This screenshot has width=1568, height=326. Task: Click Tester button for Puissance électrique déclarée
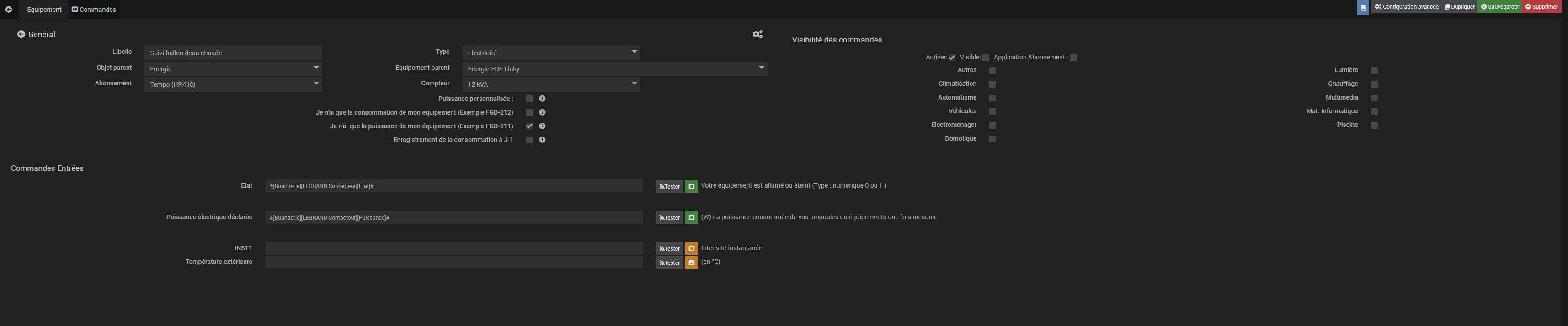pyautogui.click(x=669, y=218)
